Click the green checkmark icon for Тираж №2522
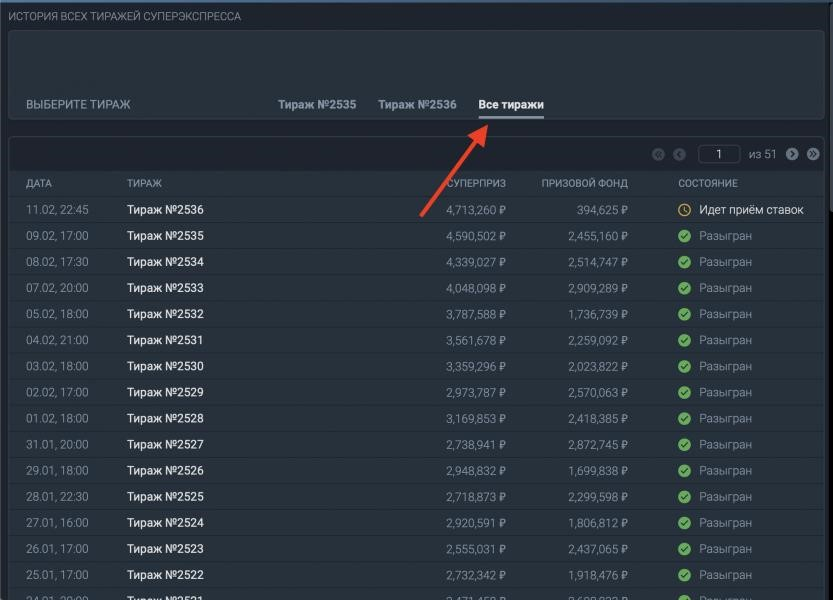This screenshot has width=833, height=600. pos(684,575)
